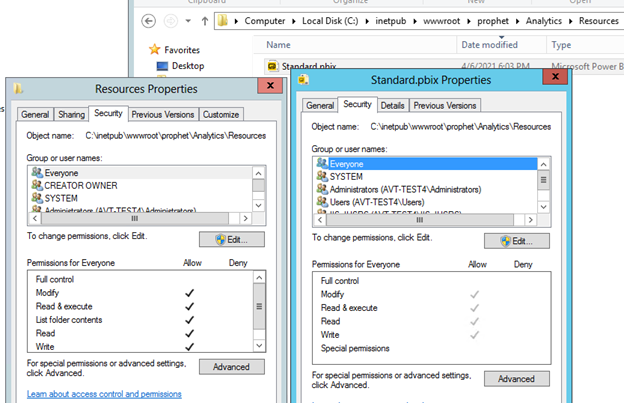The height and width of the screenshot is (403, 624).
Task: Click Favorites star icon in navigation pane
Action: 154,50
